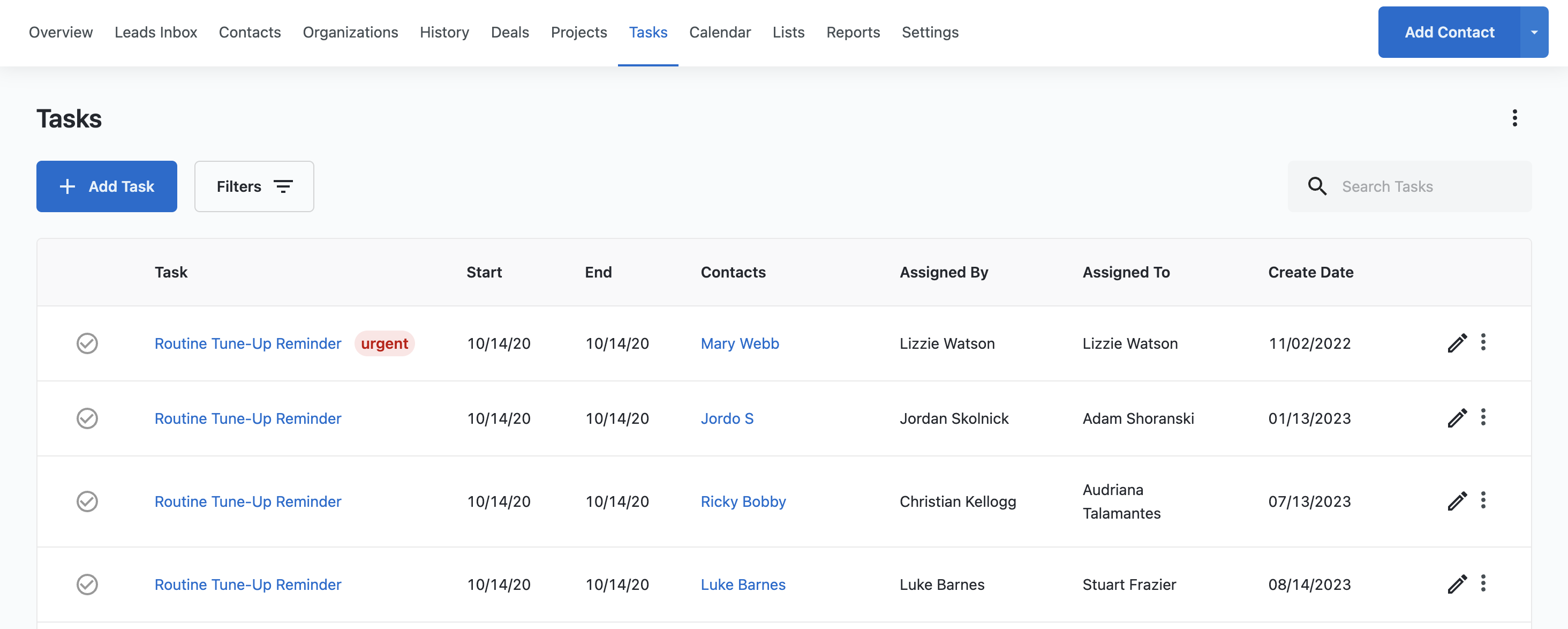Expand the Add Contact dropdown arrow

(1534, 32)
